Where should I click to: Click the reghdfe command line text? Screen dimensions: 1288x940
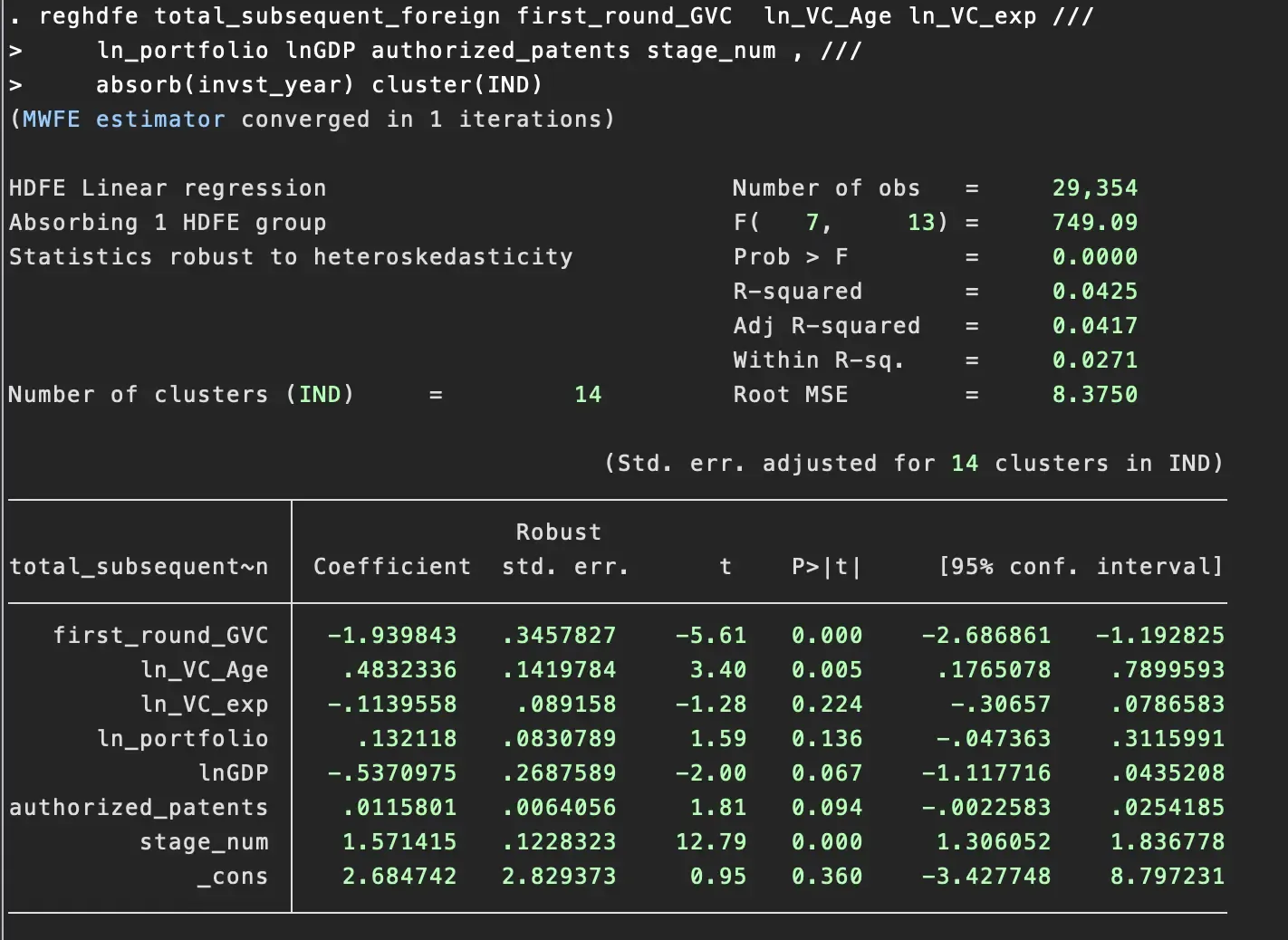[x=553, y=16]
